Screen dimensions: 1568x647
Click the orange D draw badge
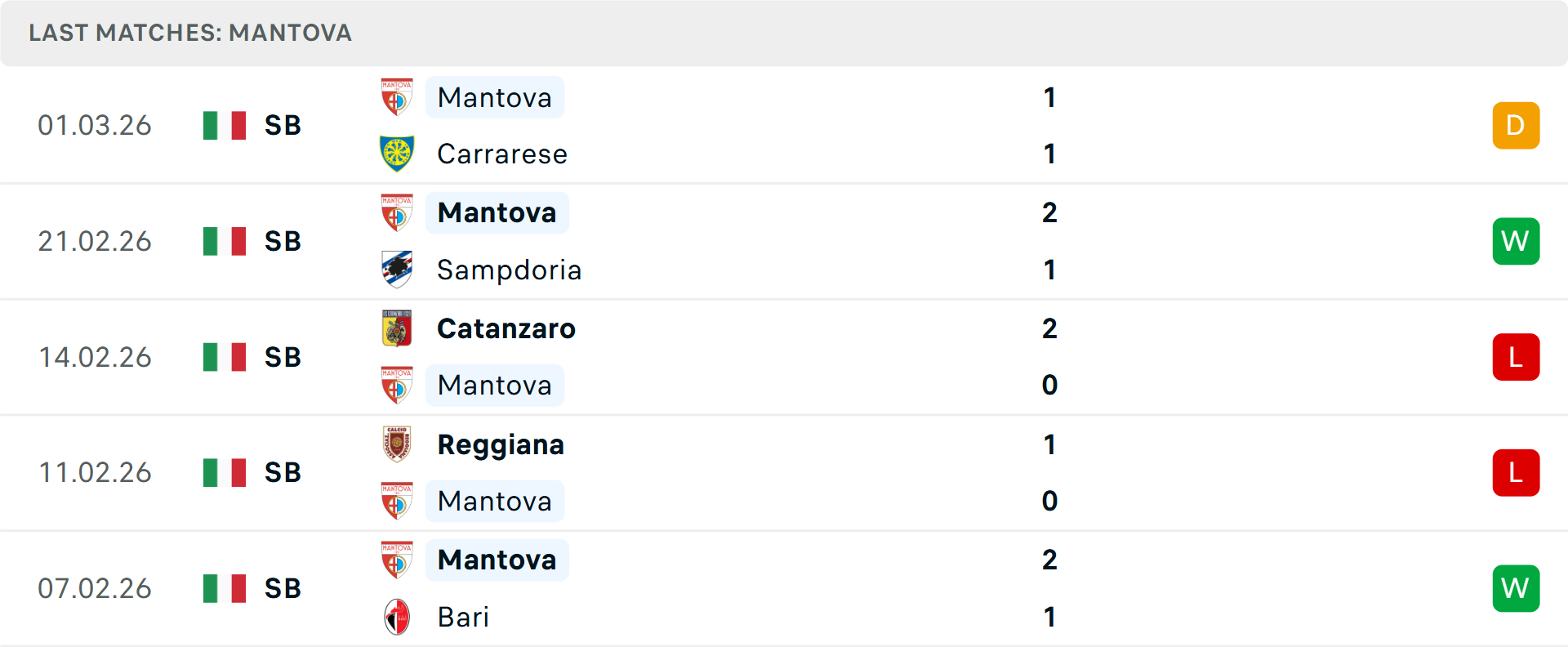point(1515,126)
